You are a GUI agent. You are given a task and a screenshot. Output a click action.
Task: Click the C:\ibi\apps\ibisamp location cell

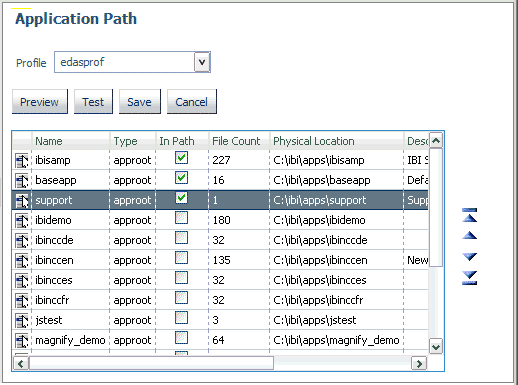pyautogui.click(x=336, y=160)
